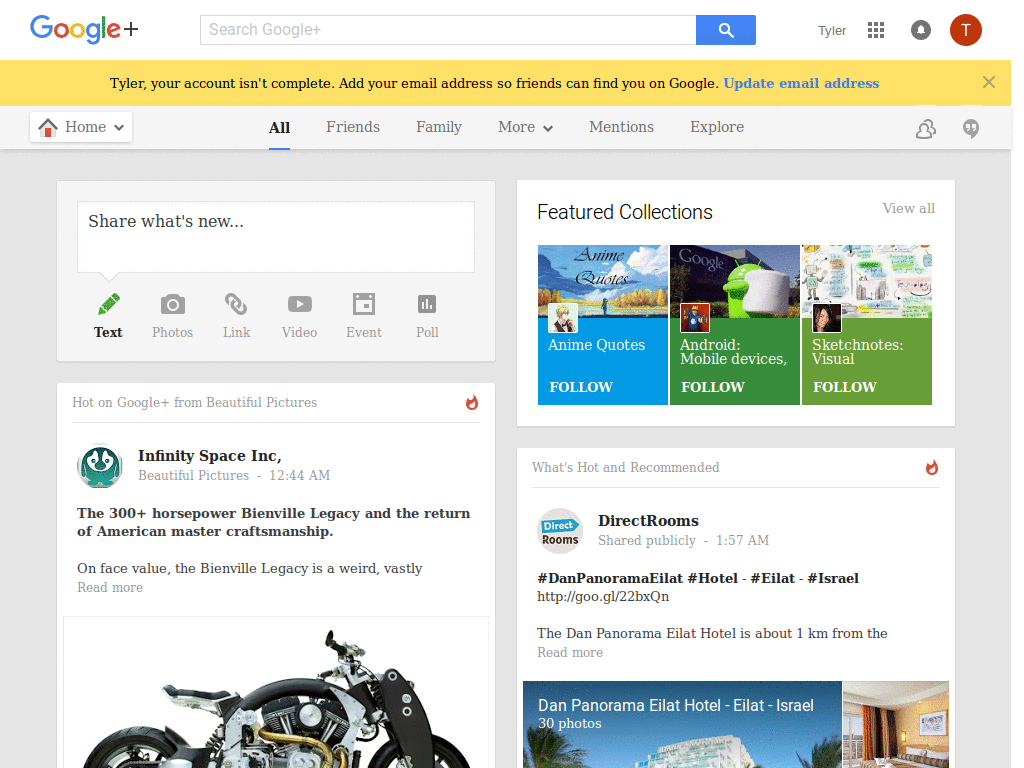Click the Google+ logo
1024x768 pixels.
coord(84,29)
